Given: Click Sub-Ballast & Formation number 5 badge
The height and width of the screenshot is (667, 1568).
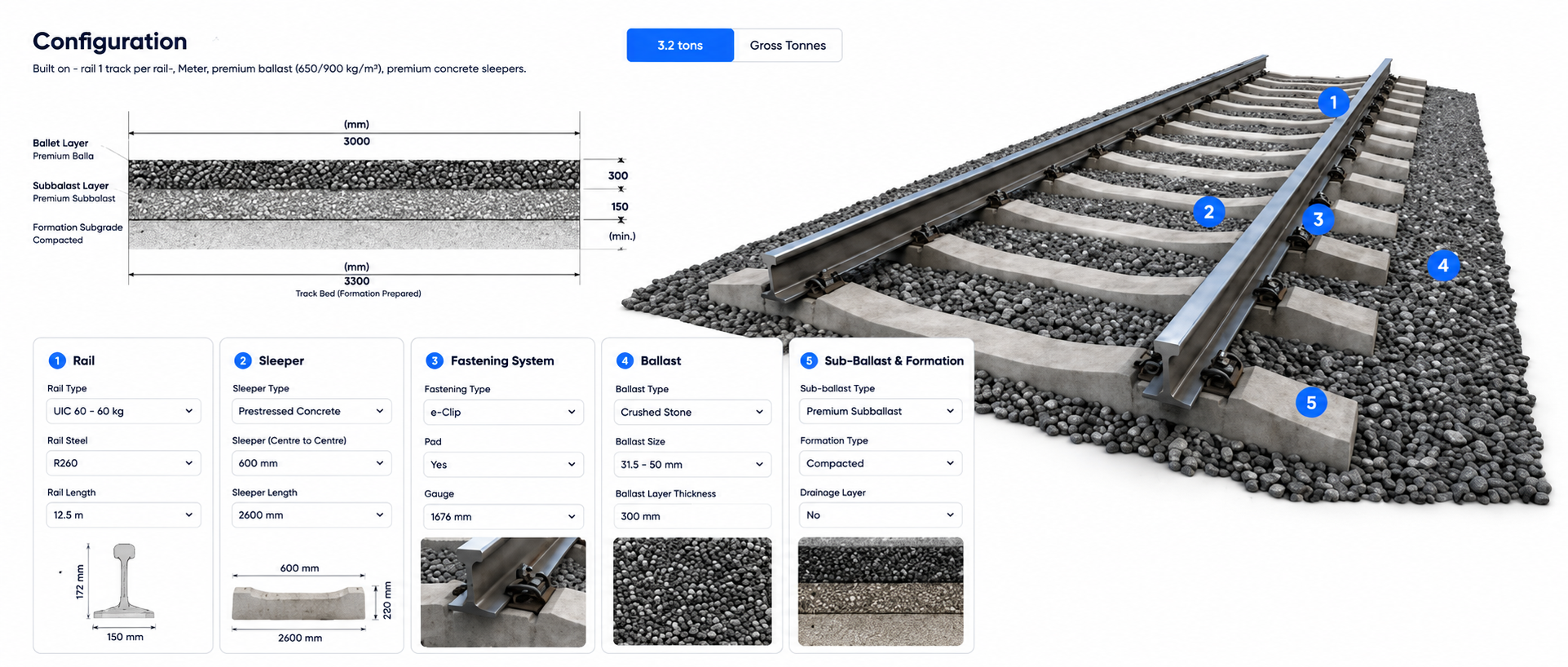Looking at the screenshot, I should coord(809,360).
